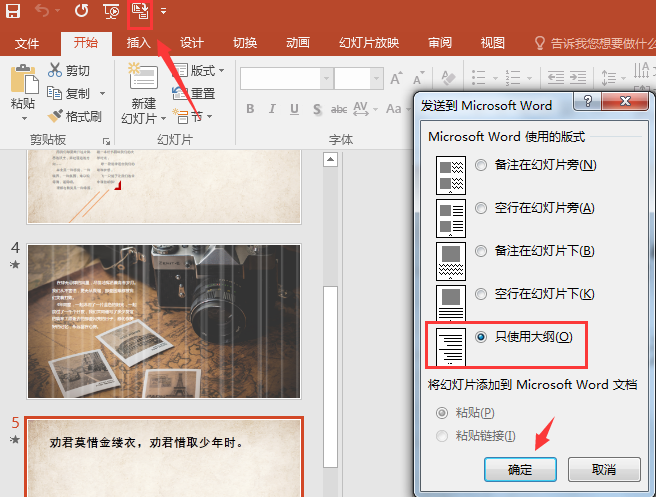Click the 粘贴 clipboard icon
This screenshot has width=656, height=497.
[x=23, y=79]
